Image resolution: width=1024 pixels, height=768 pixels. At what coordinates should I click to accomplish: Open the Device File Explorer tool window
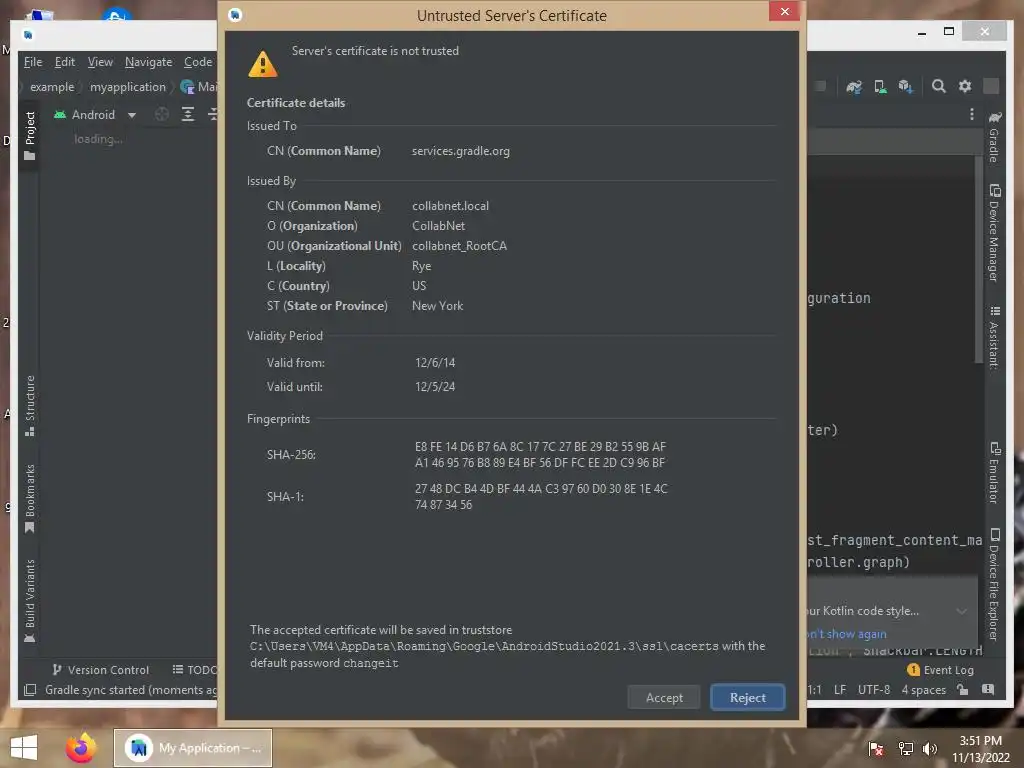[x=995, y=584]
